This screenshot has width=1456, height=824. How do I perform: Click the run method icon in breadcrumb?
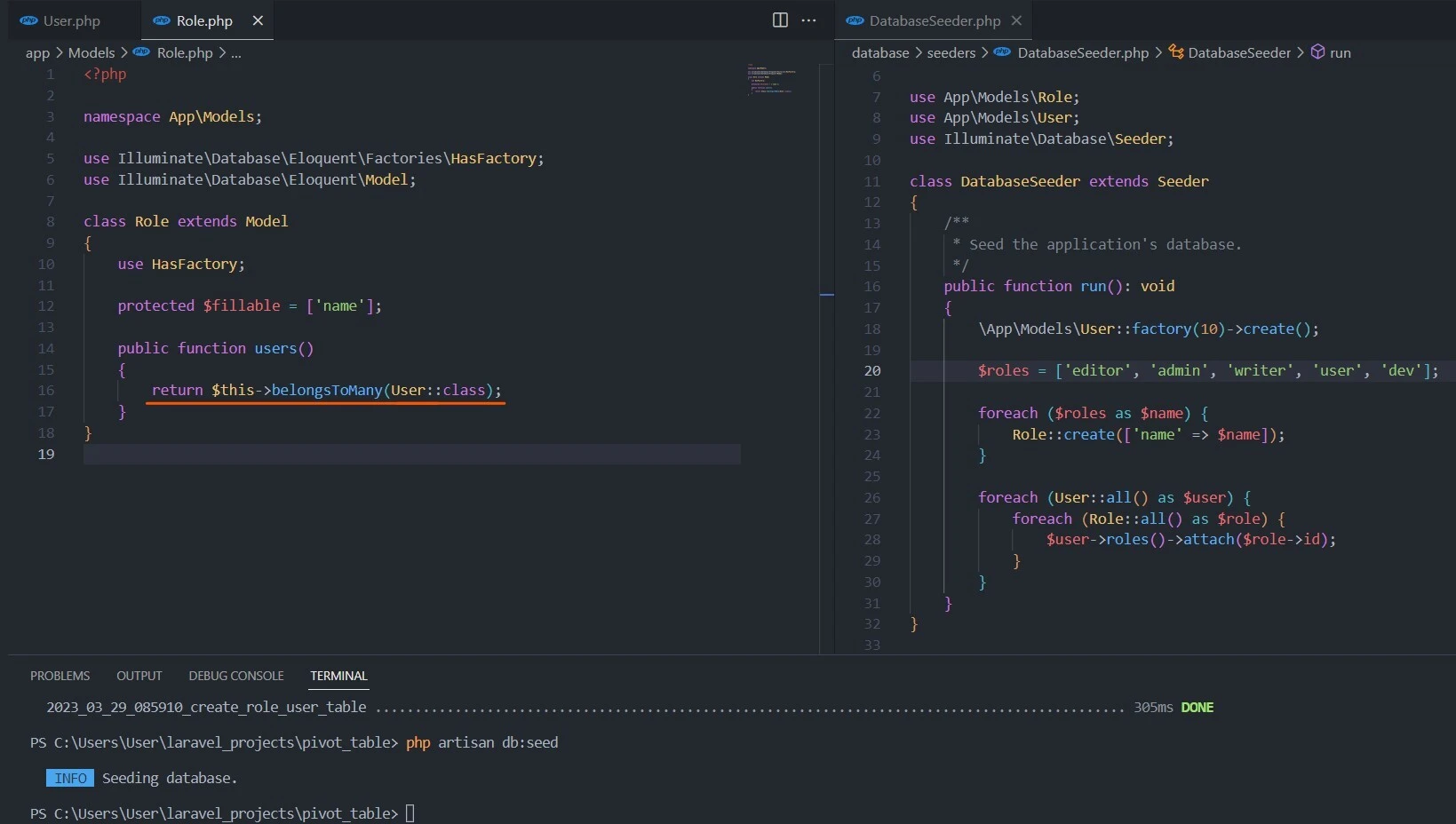[1318, 52]
